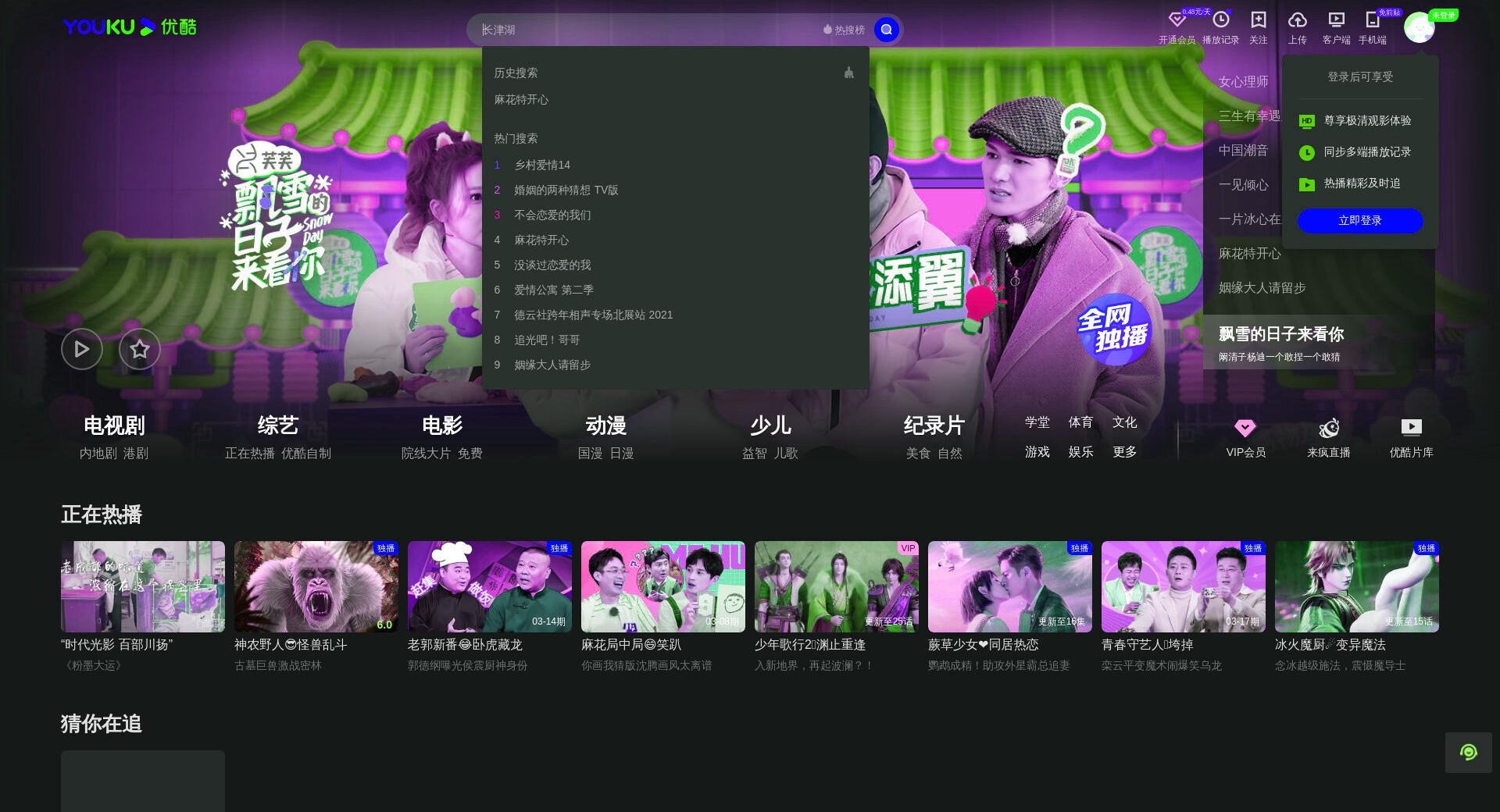Open the 国漫 subcategory link
This screenshot has height=812, width=1500.
point(591,454)
